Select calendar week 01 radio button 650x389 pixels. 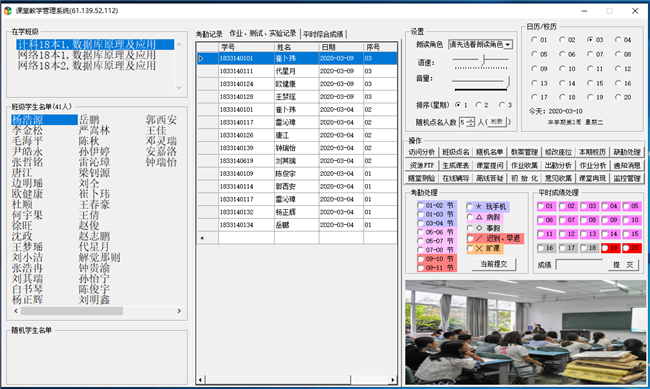point(534,39)
